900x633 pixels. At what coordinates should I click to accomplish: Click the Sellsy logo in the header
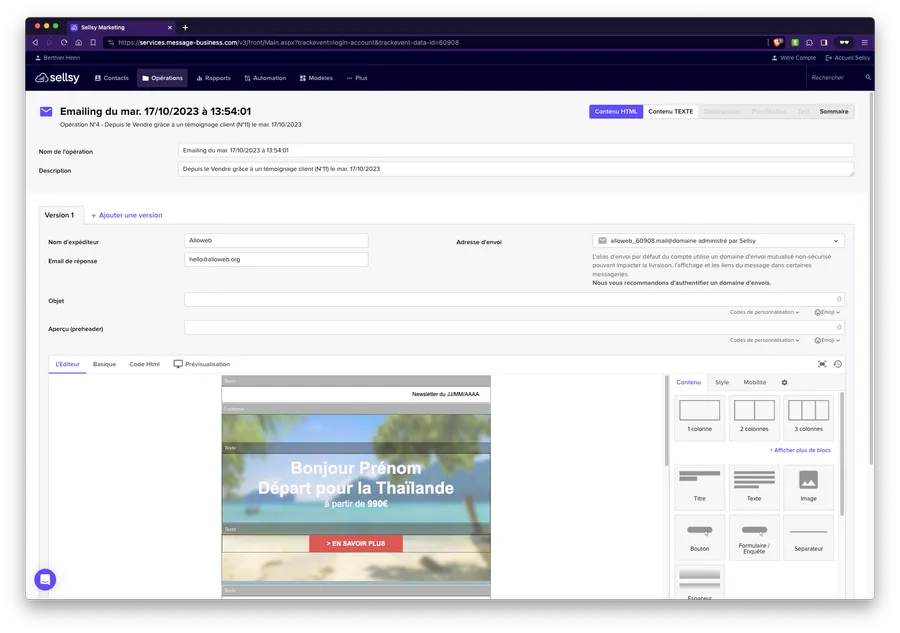click(57, 78)
